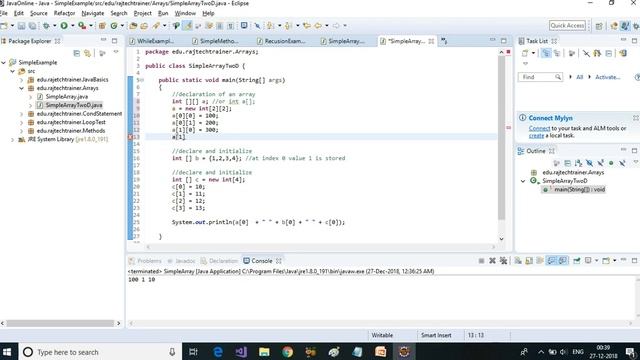Select SimpleArray.java in Package Explorer

(x=67, y=97)
